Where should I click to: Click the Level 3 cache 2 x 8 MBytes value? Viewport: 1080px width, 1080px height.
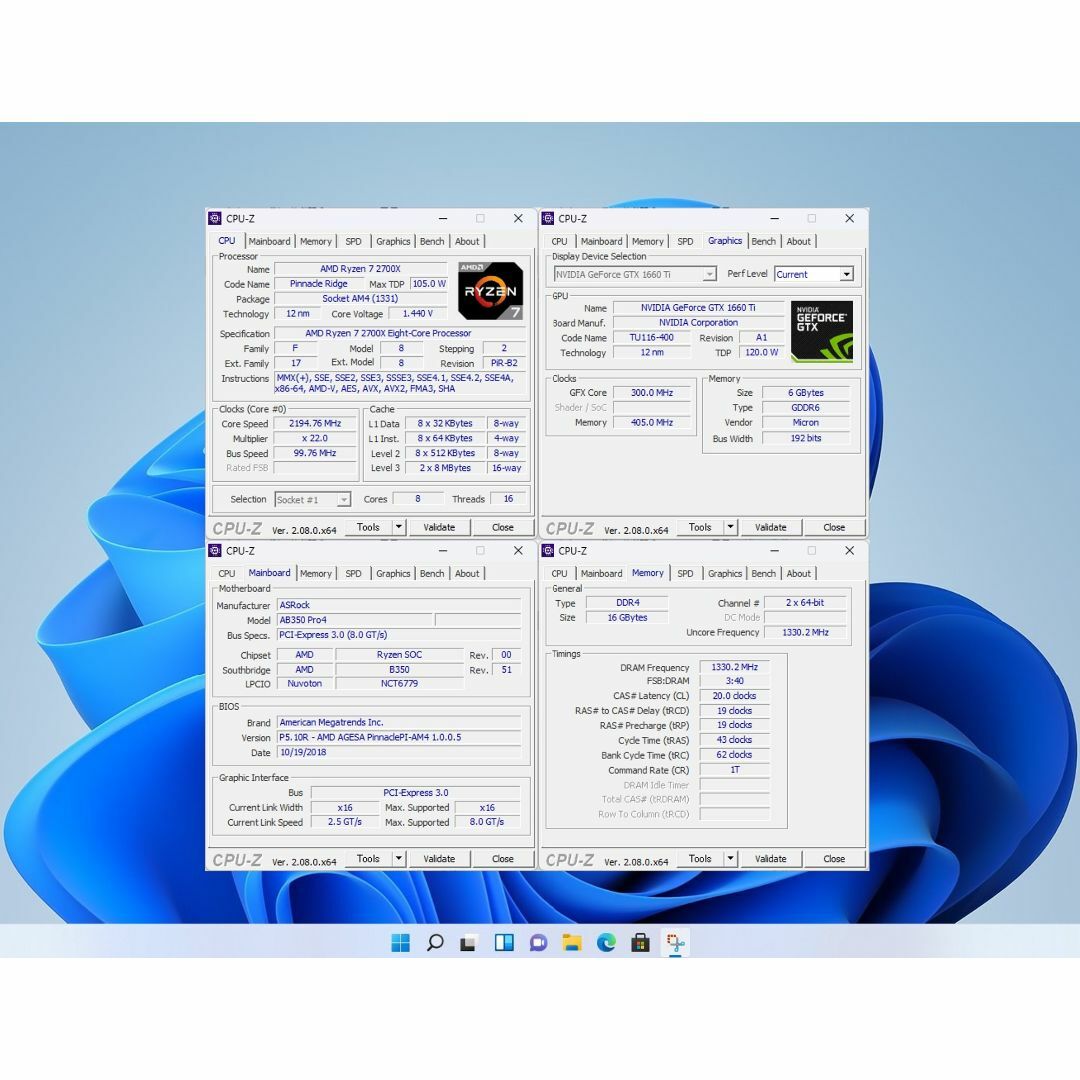click(445, 468)
